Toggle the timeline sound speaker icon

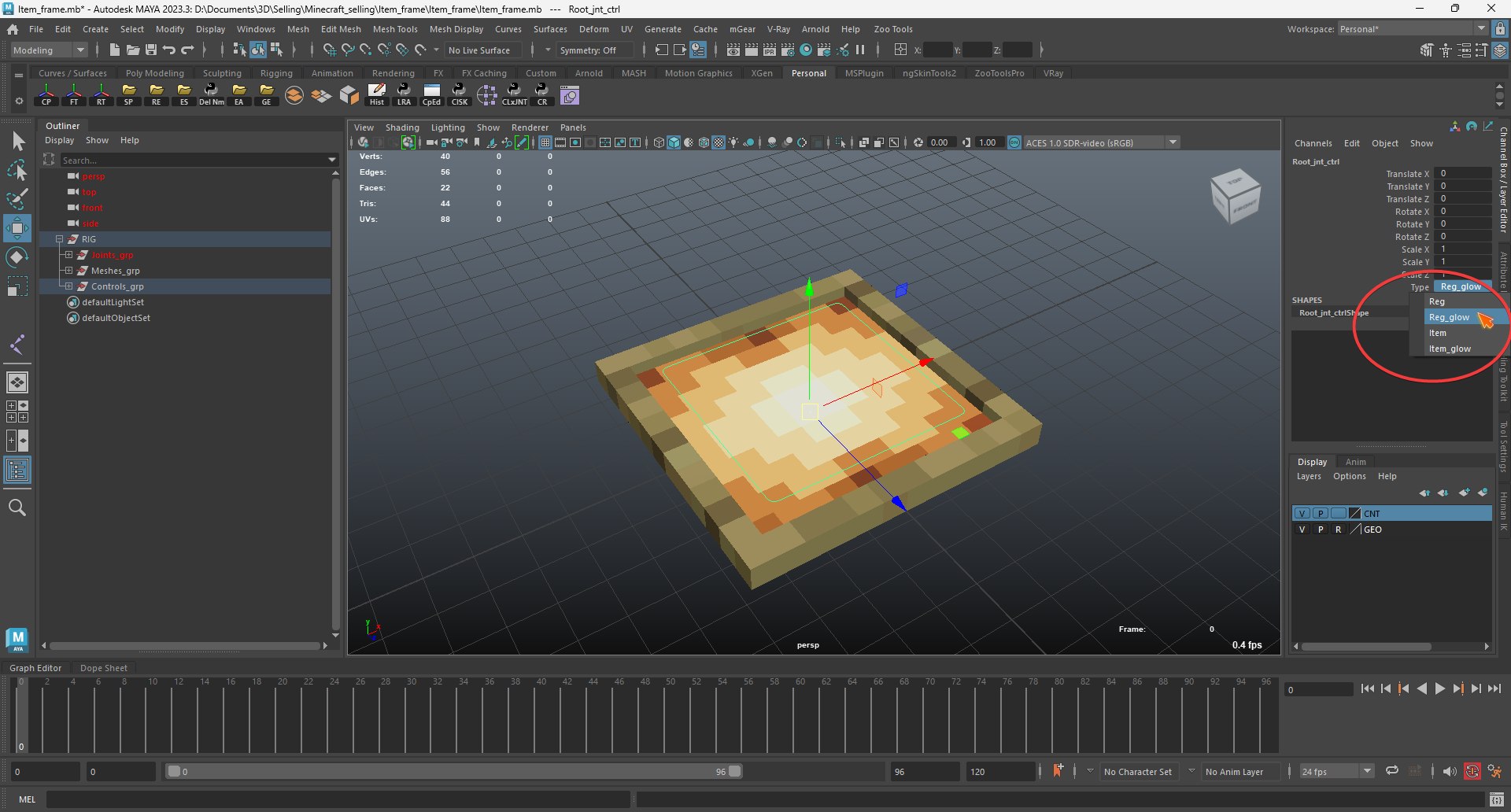pos(1450,771)
